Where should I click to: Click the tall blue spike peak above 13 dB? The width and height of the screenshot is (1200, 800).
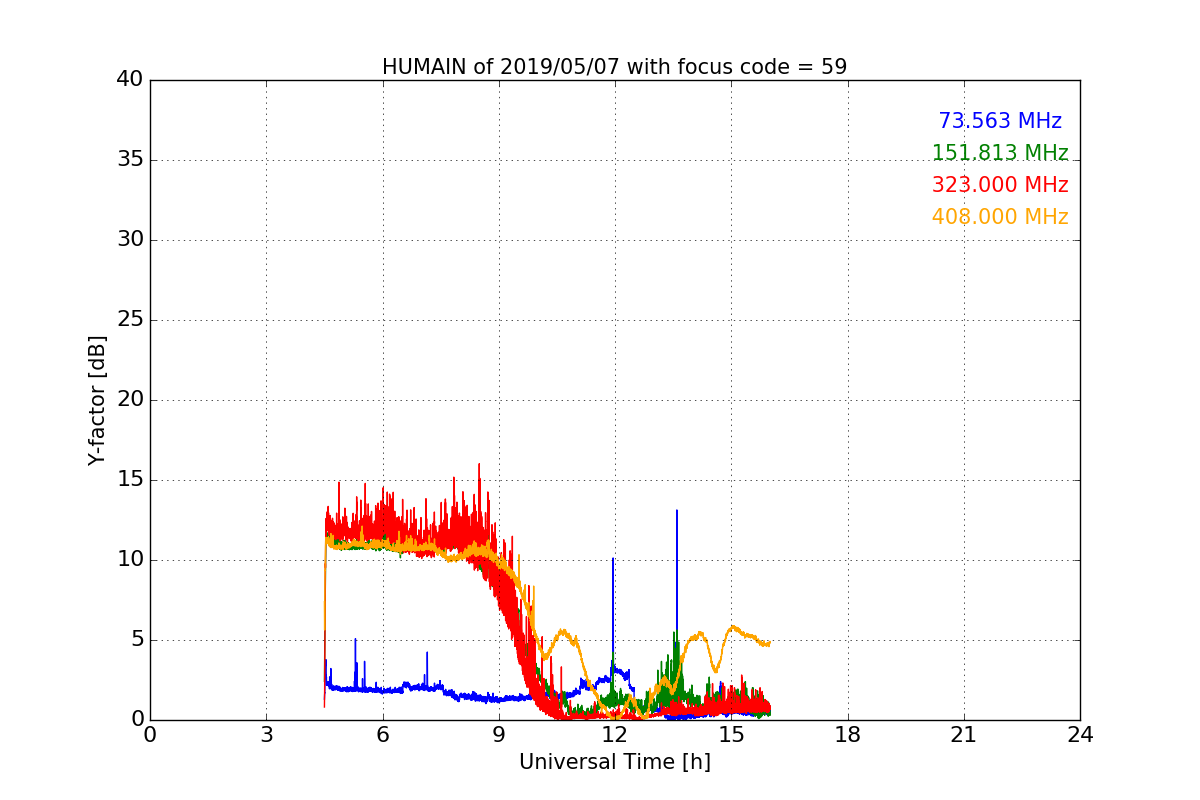click(x=677, y=511)
